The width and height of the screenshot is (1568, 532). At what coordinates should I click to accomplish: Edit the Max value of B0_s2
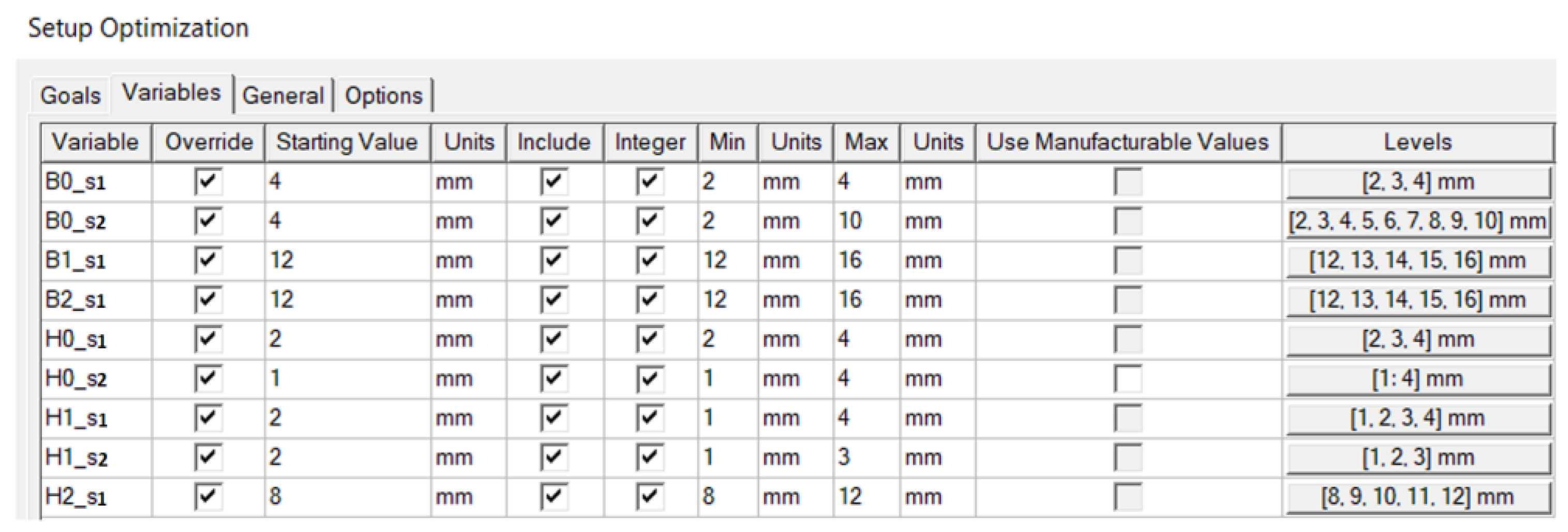point(865,221)
